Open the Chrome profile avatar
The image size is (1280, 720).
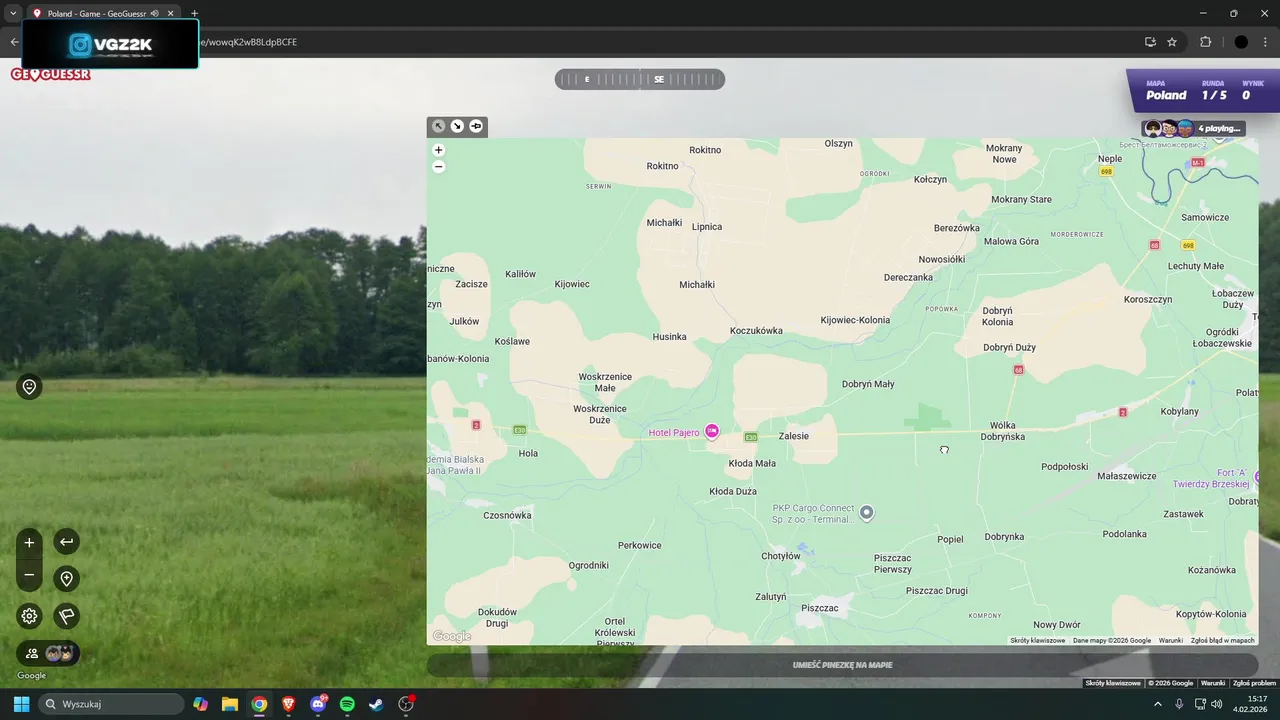coord(1241,42)
